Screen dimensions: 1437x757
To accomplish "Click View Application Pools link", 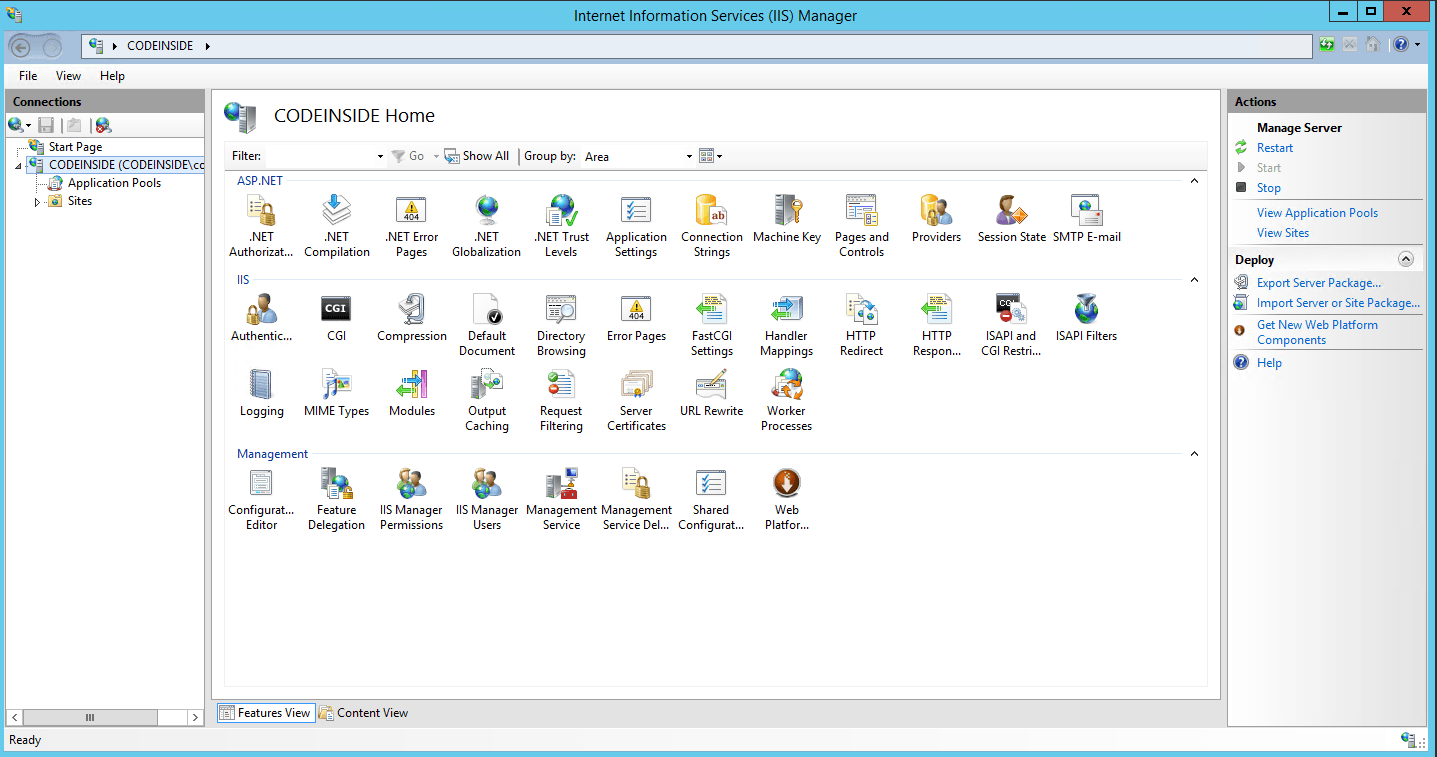I will 1317,213.
